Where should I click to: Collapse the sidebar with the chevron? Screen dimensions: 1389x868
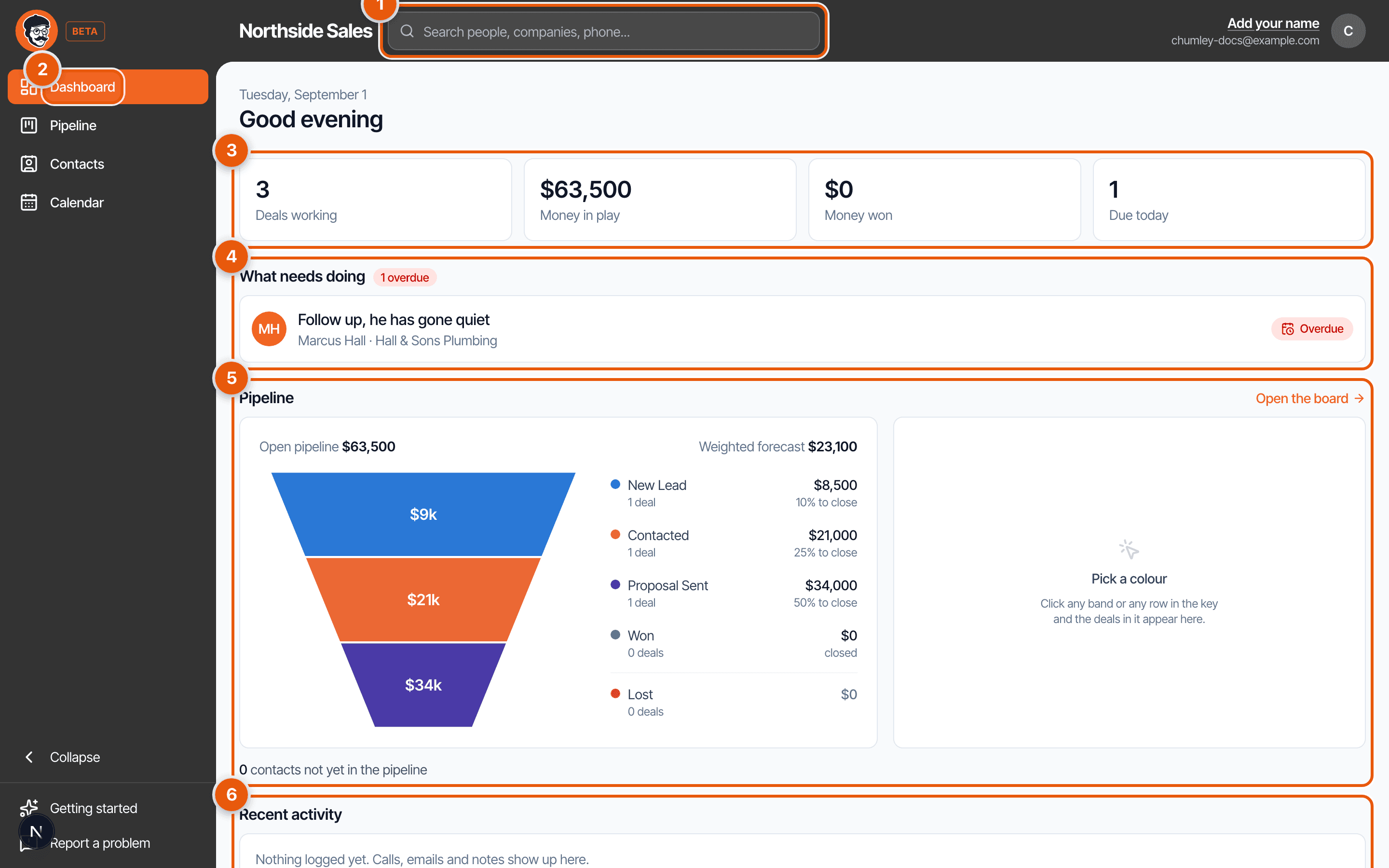29,757
